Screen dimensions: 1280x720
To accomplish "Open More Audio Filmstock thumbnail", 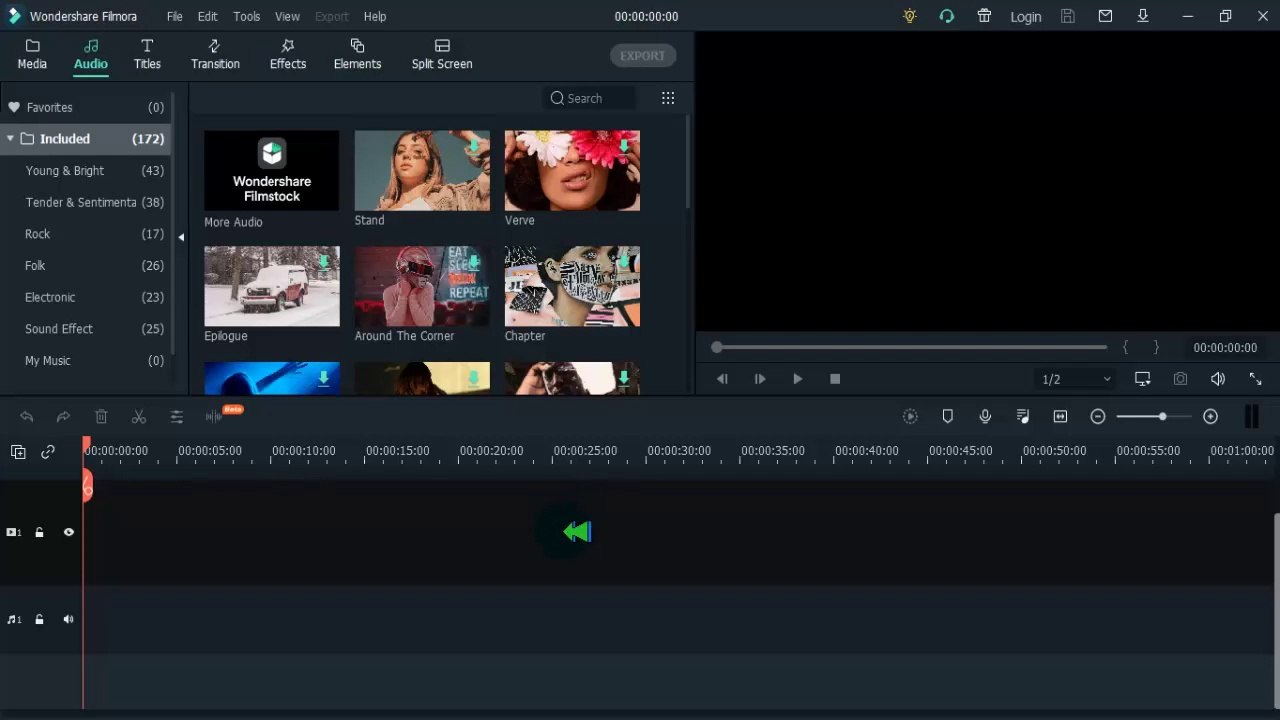I will click(272, 170).
